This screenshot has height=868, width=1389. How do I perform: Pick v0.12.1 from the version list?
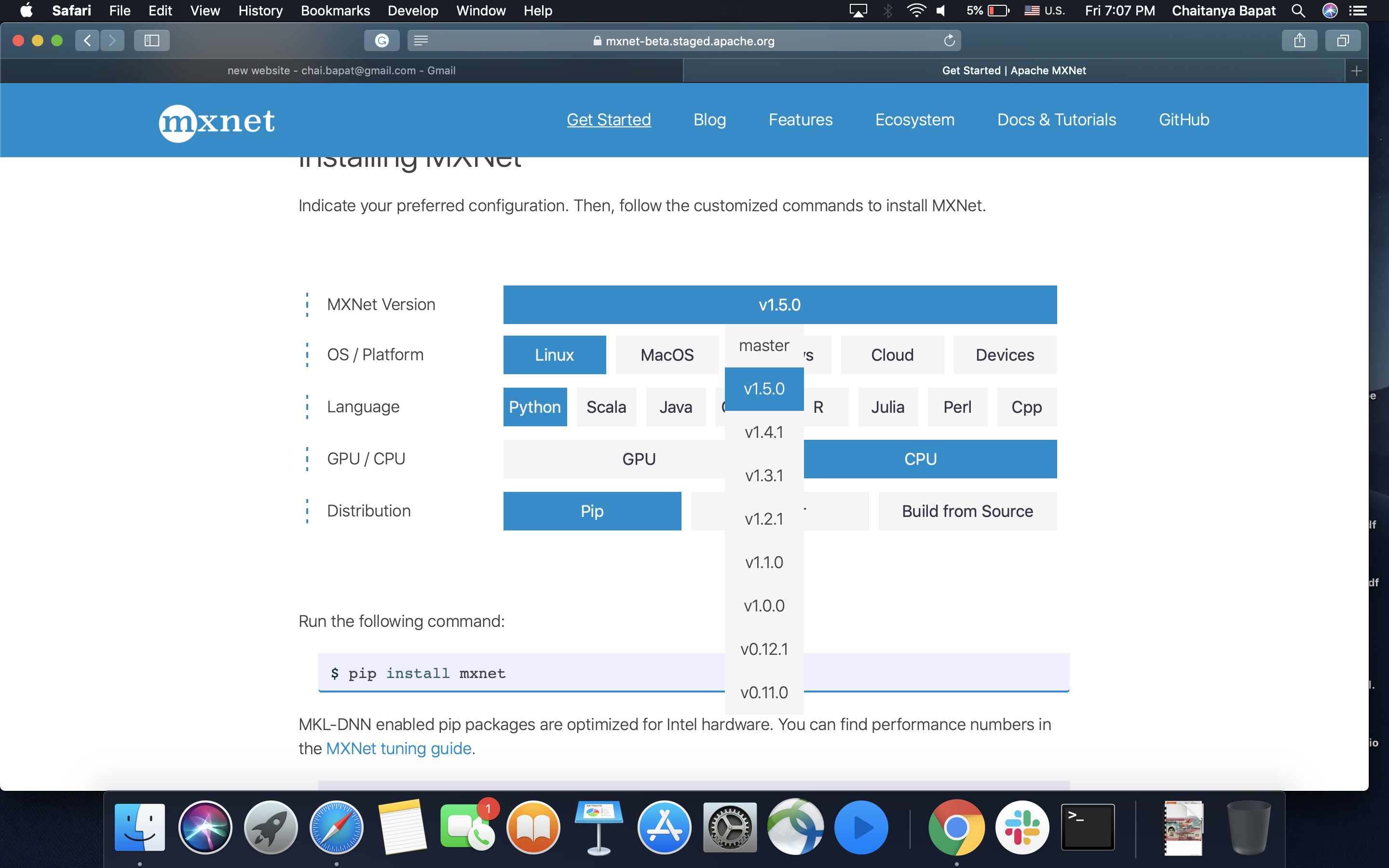[764, 649]
